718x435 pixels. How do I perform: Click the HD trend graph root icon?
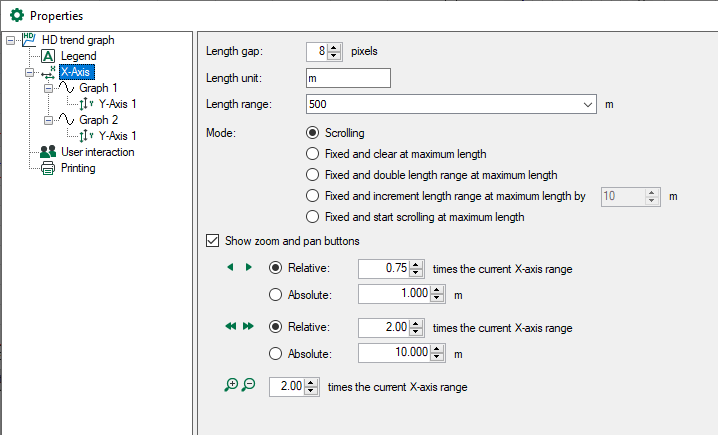coord(29,40)
